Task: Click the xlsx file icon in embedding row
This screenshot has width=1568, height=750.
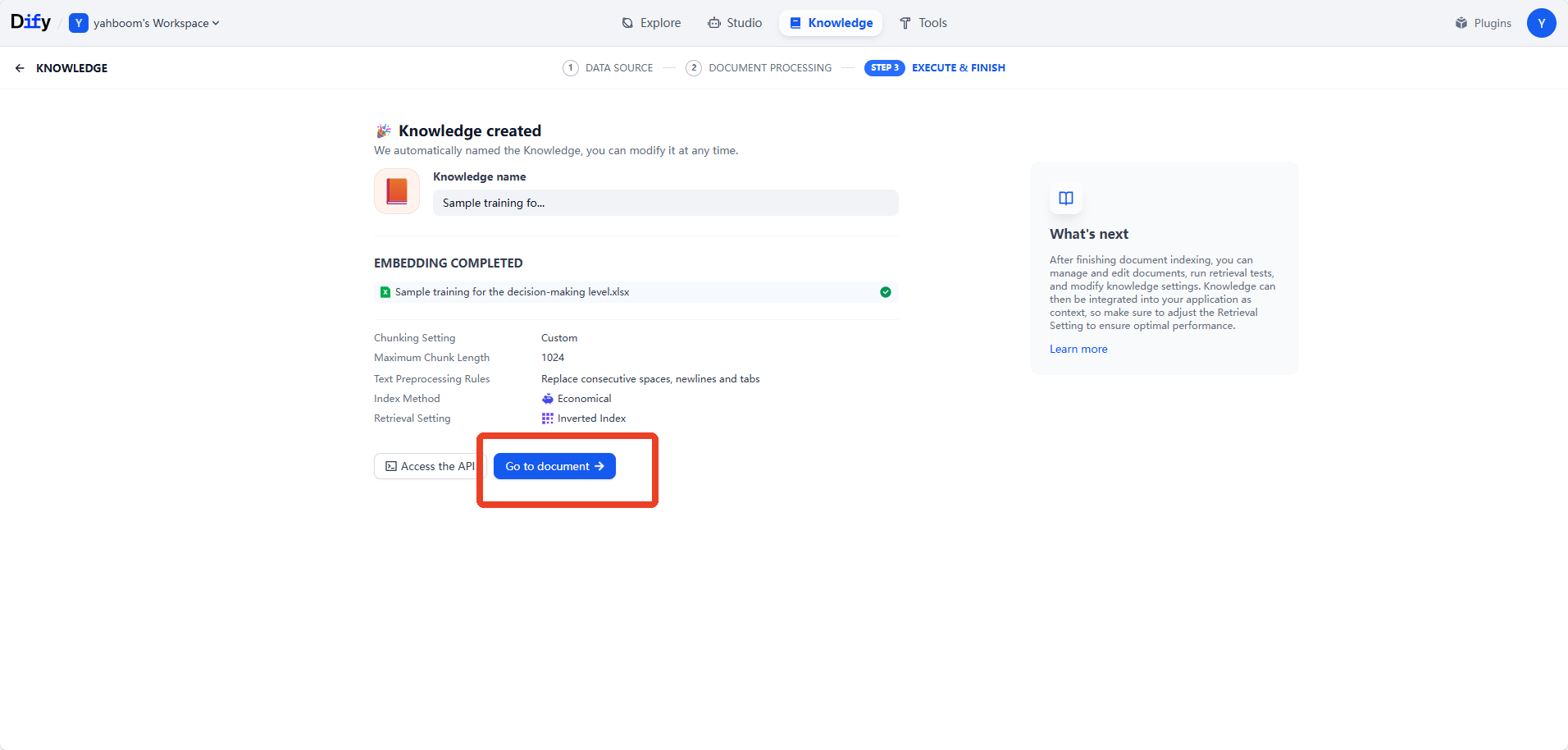Action: 385,292
